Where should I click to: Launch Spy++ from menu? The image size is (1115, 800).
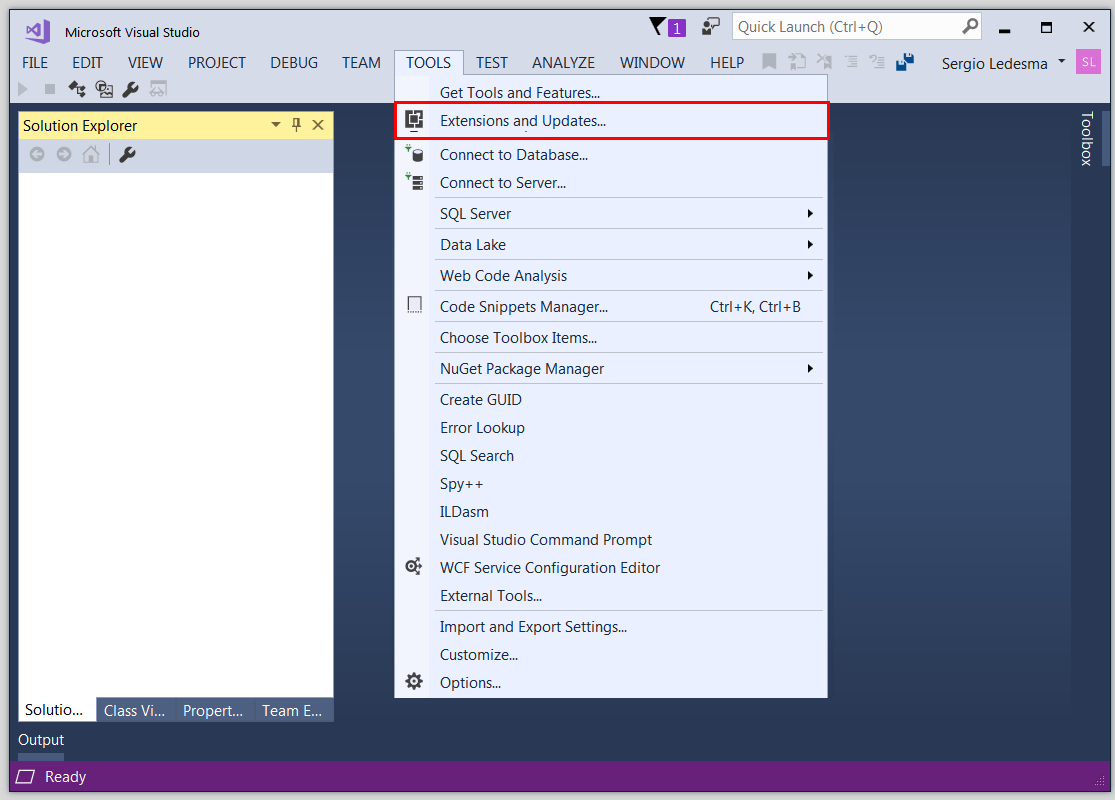pos(611,484)
